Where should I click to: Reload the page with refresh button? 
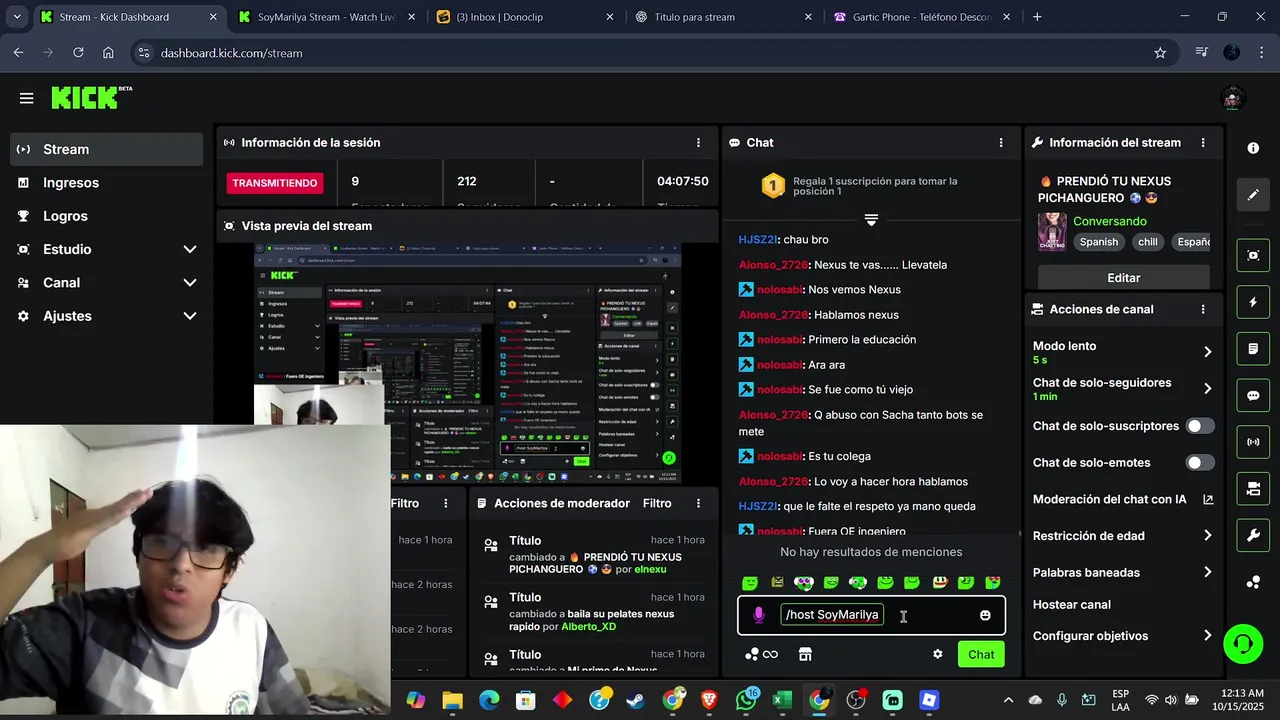tap(78, 53)
